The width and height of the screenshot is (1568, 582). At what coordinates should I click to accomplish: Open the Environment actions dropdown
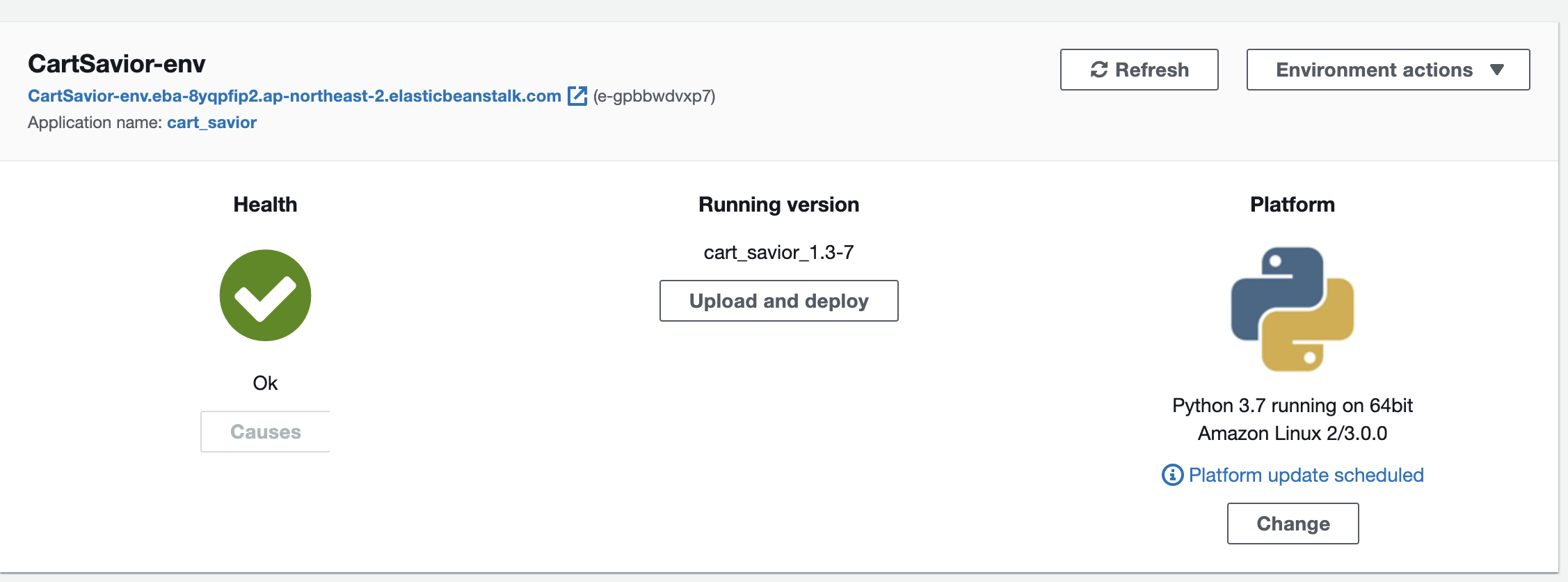1388,70
